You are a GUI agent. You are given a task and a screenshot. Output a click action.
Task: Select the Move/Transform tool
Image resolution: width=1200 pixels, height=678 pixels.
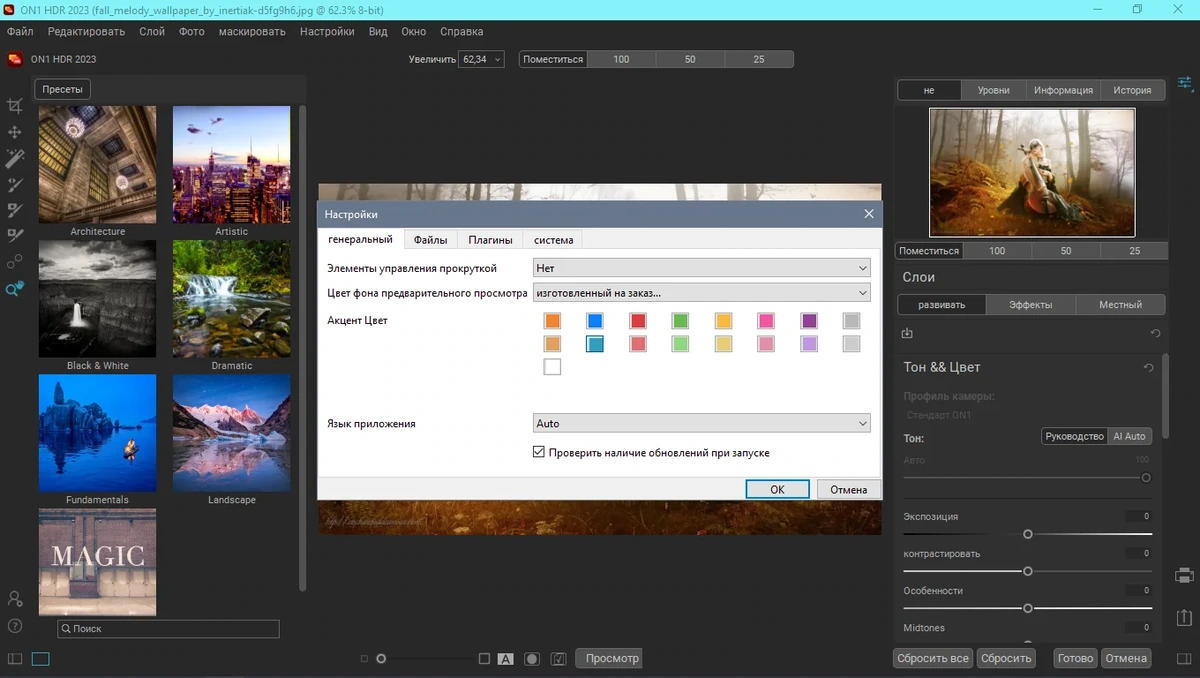coord(14,132)
